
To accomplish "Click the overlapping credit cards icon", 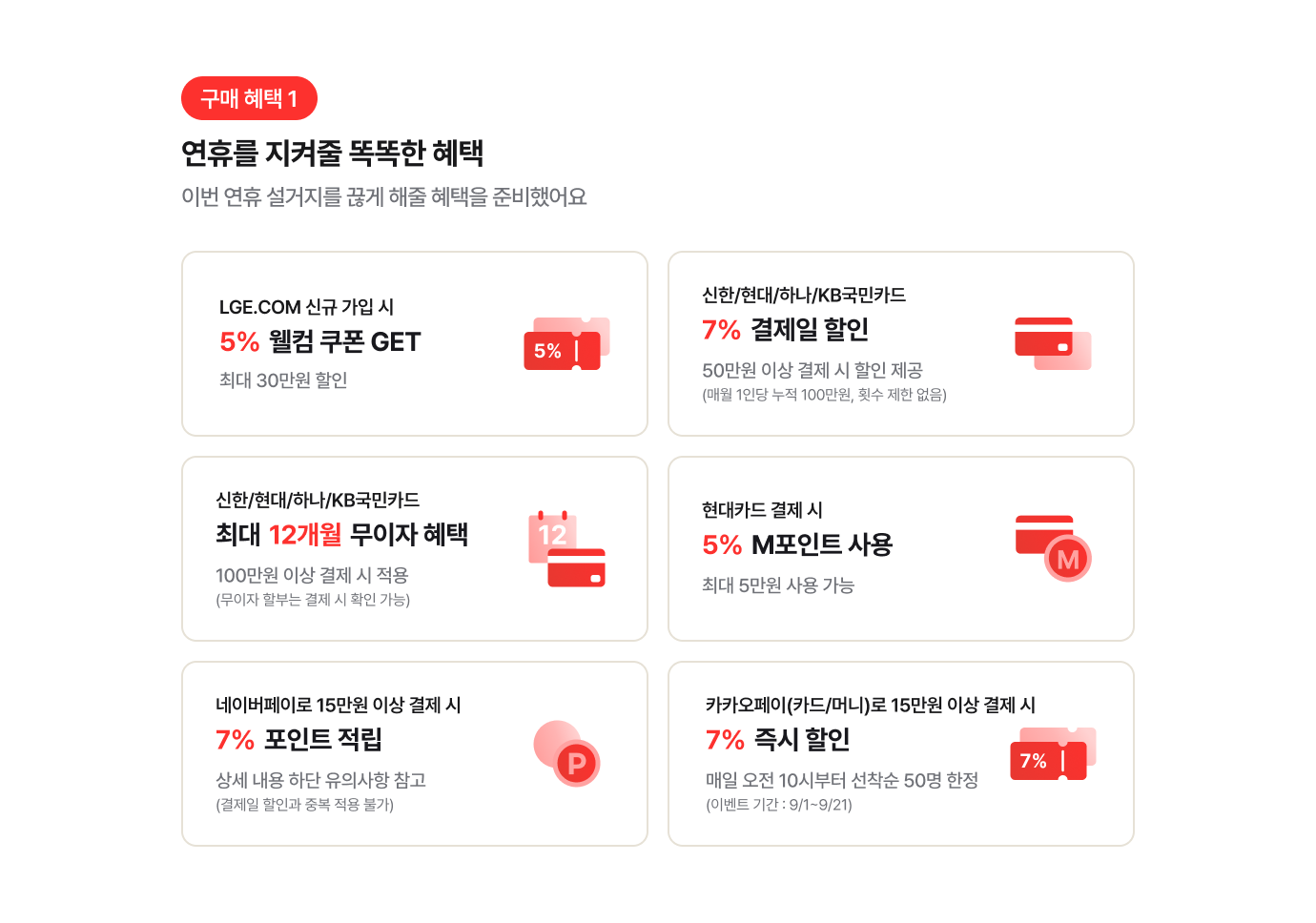I will pos(1053,343).
